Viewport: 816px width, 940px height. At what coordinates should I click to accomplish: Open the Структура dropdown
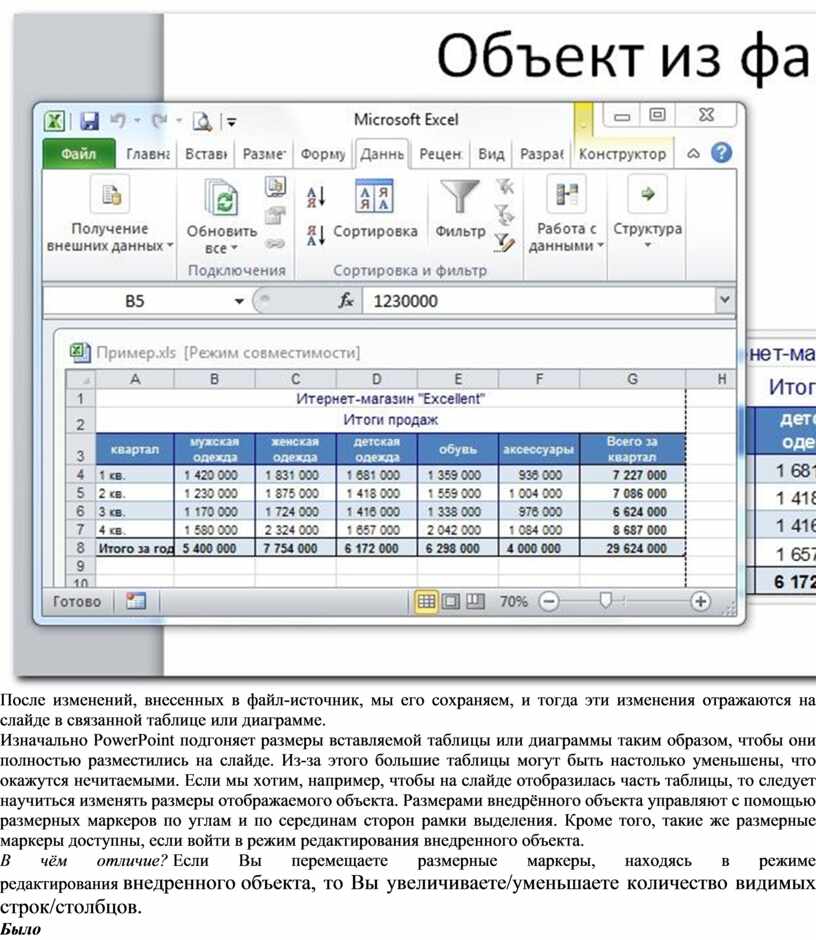648,213
